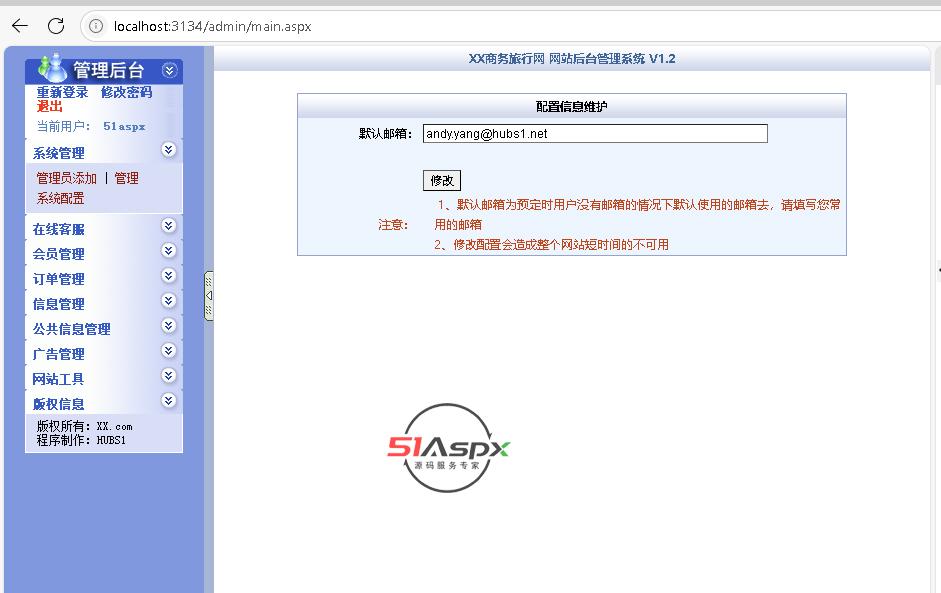Click the 默认邮箱 email input field
The height and width of the screenshot is (593, 941).
595,133
